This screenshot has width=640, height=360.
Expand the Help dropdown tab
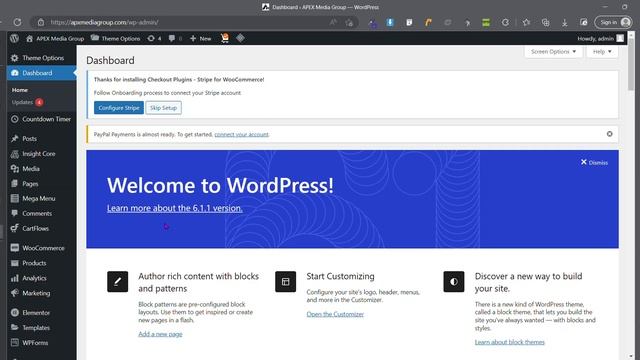coord(602,52)
